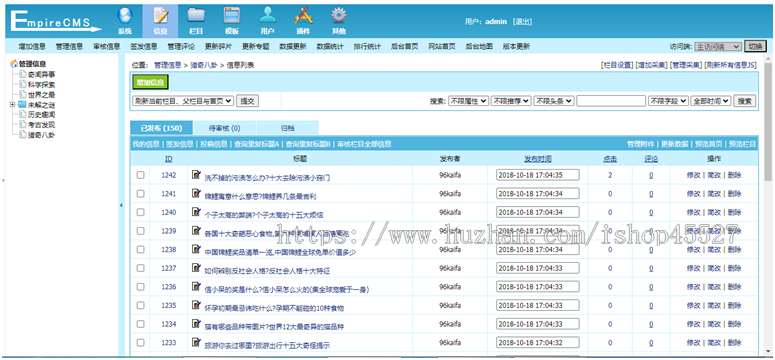
Task: Open the 不限字段 search dropdown
Action: pos(668,101)
